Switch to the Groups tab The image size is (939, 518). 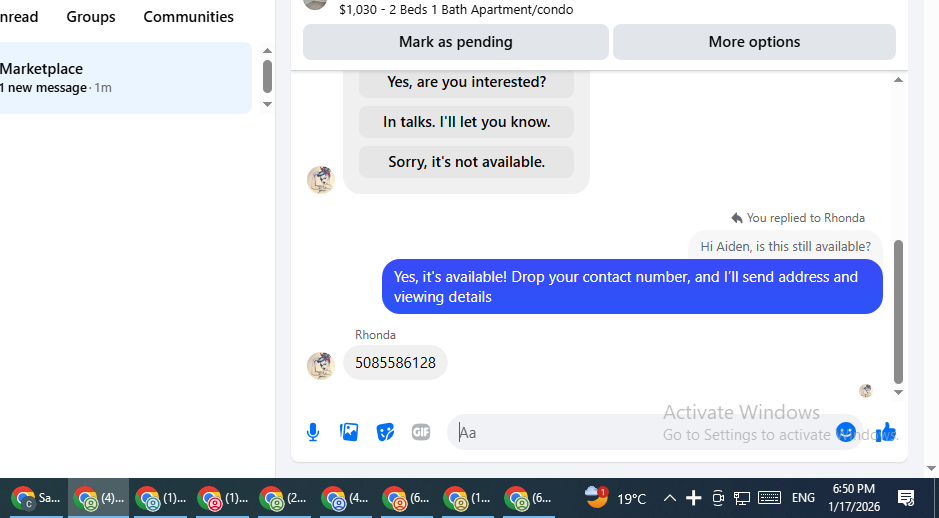(x=91, y=17)
